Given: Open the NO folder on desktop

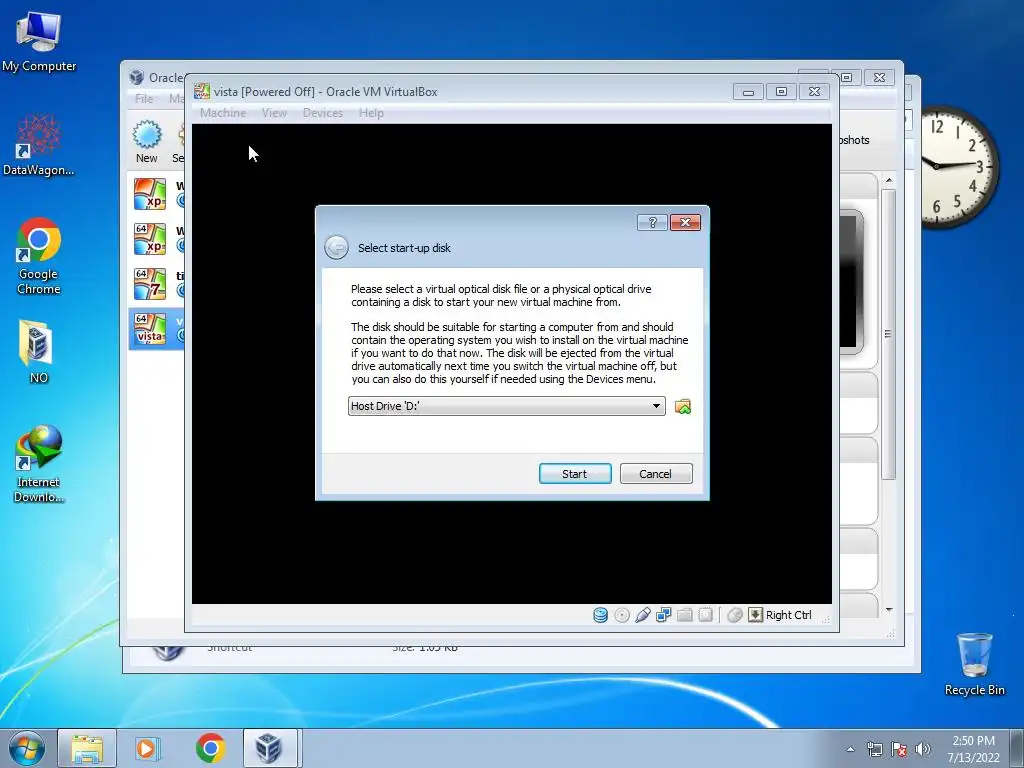Looking at the screenshot, I should (38, 351).
